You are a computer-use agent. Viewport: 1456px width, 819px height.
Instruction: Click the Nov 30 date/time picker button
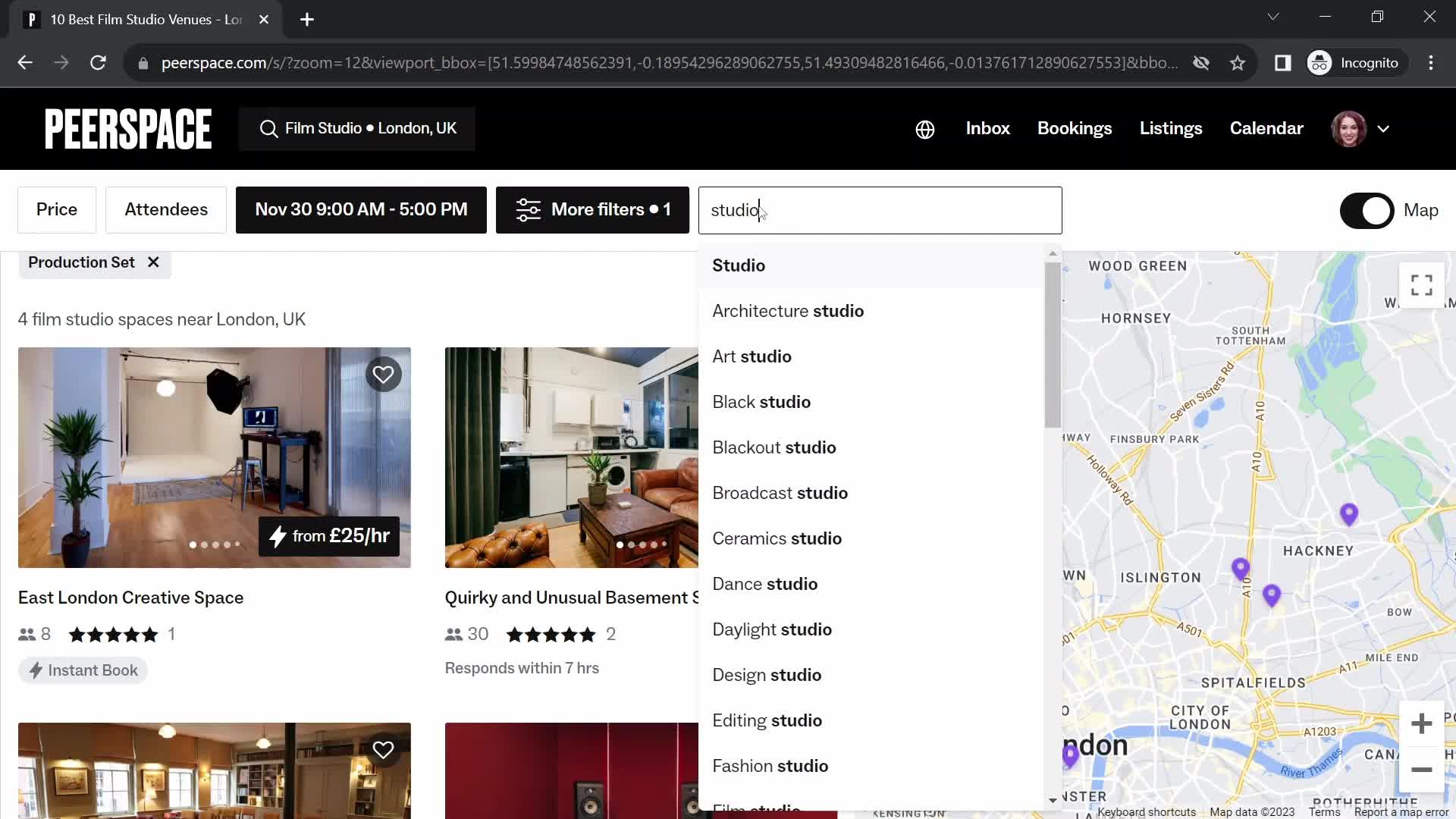point(361,209)
